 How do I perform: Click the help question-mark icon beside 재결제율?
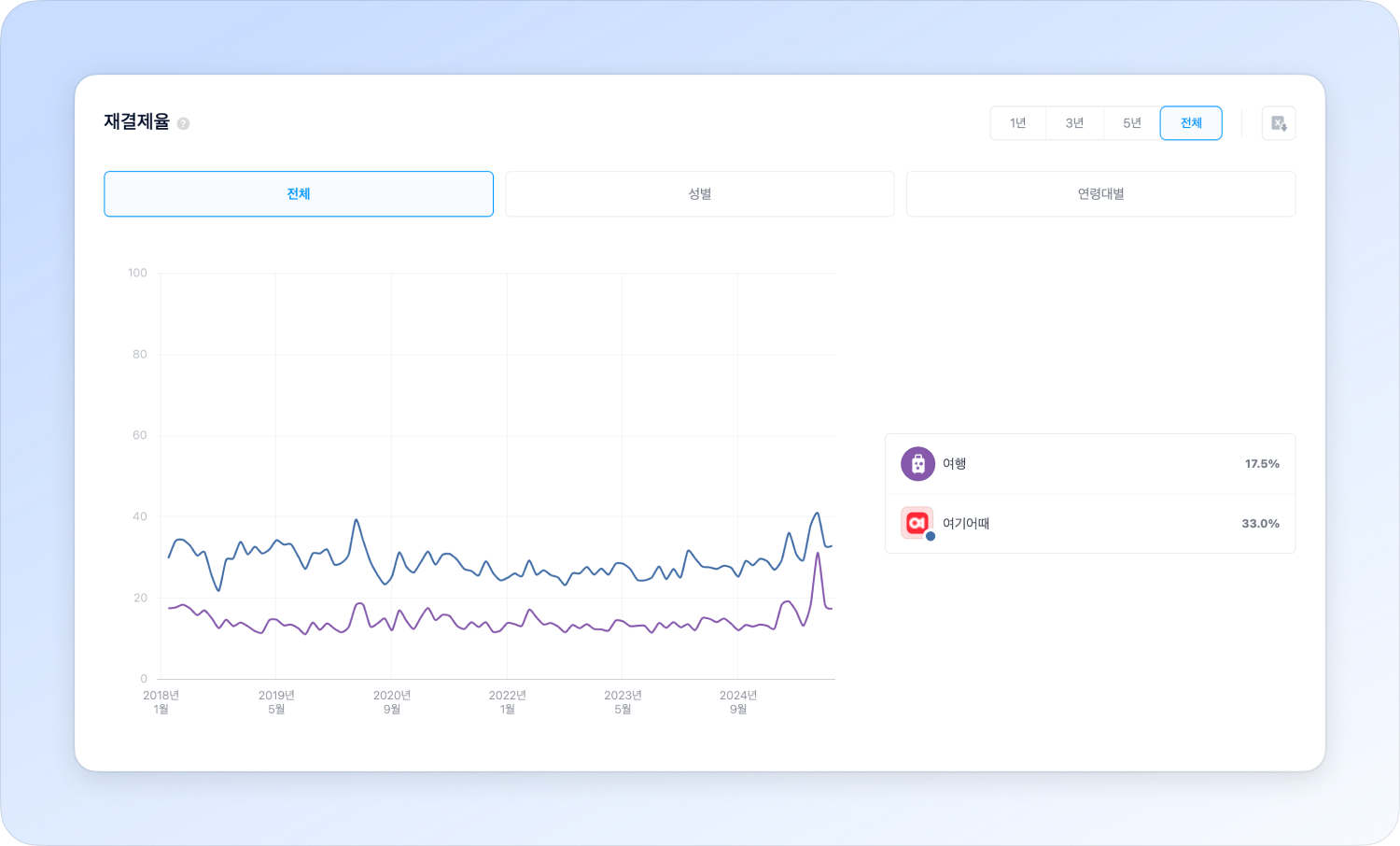click(x=183, y=123)
